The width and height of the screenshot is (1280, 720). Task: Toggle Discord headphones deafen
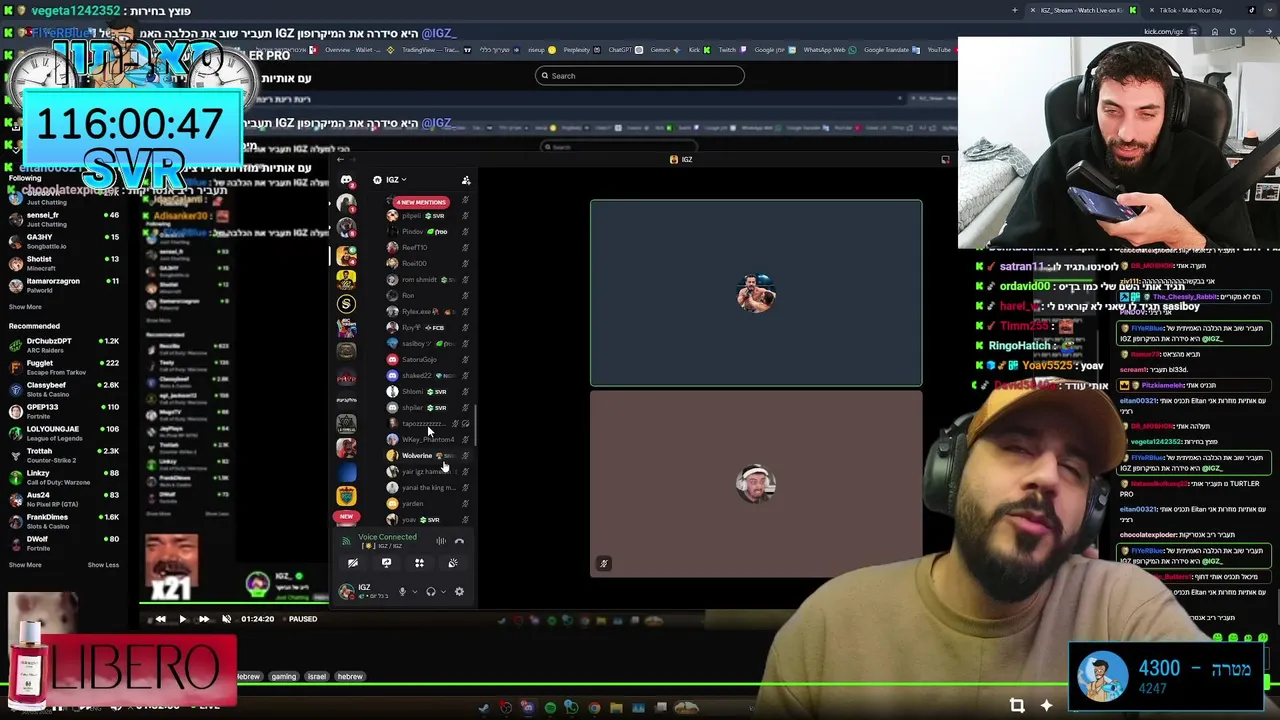[431, 591]
